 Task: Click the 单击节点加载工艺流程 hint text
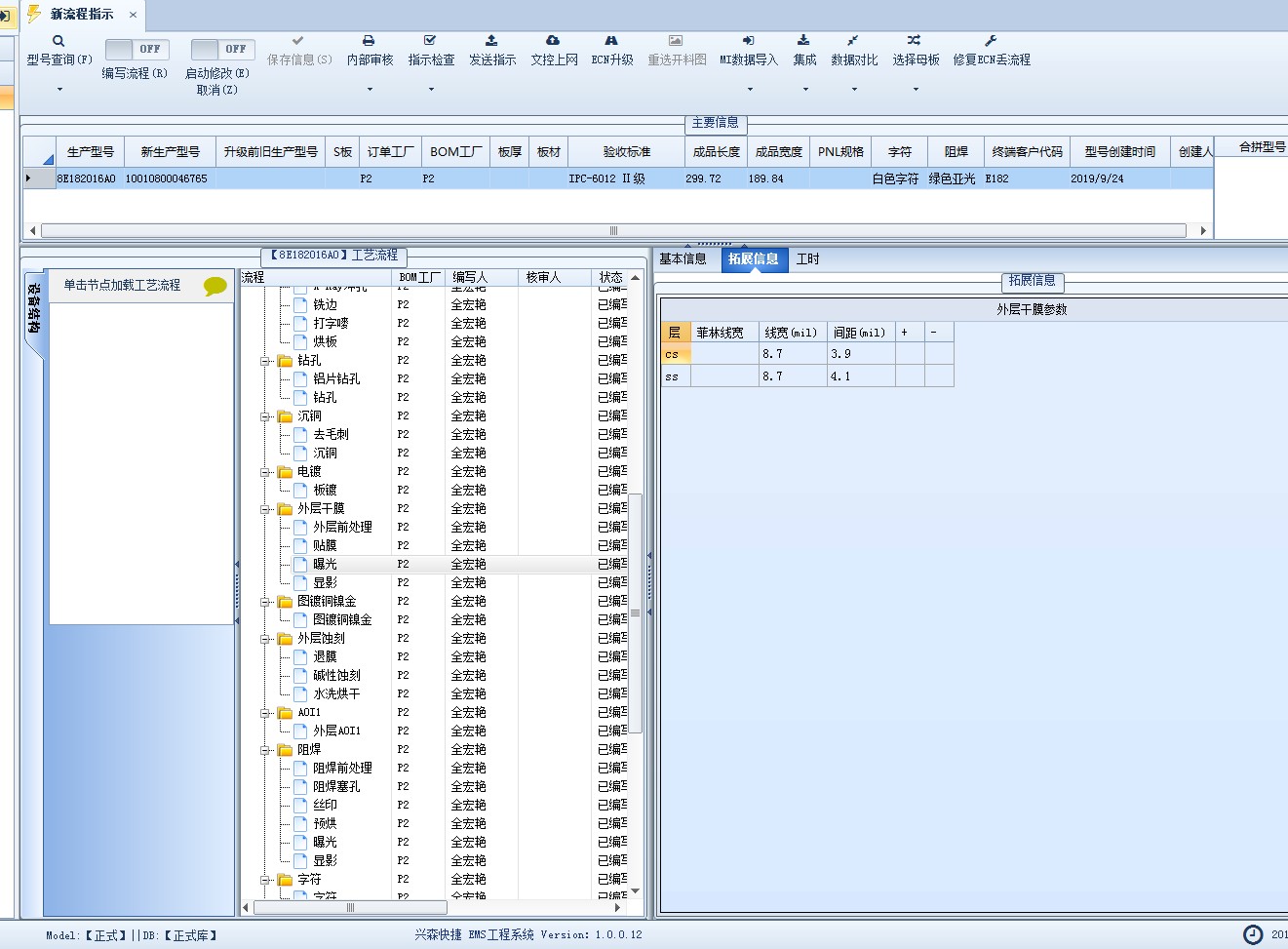point(122,285)
